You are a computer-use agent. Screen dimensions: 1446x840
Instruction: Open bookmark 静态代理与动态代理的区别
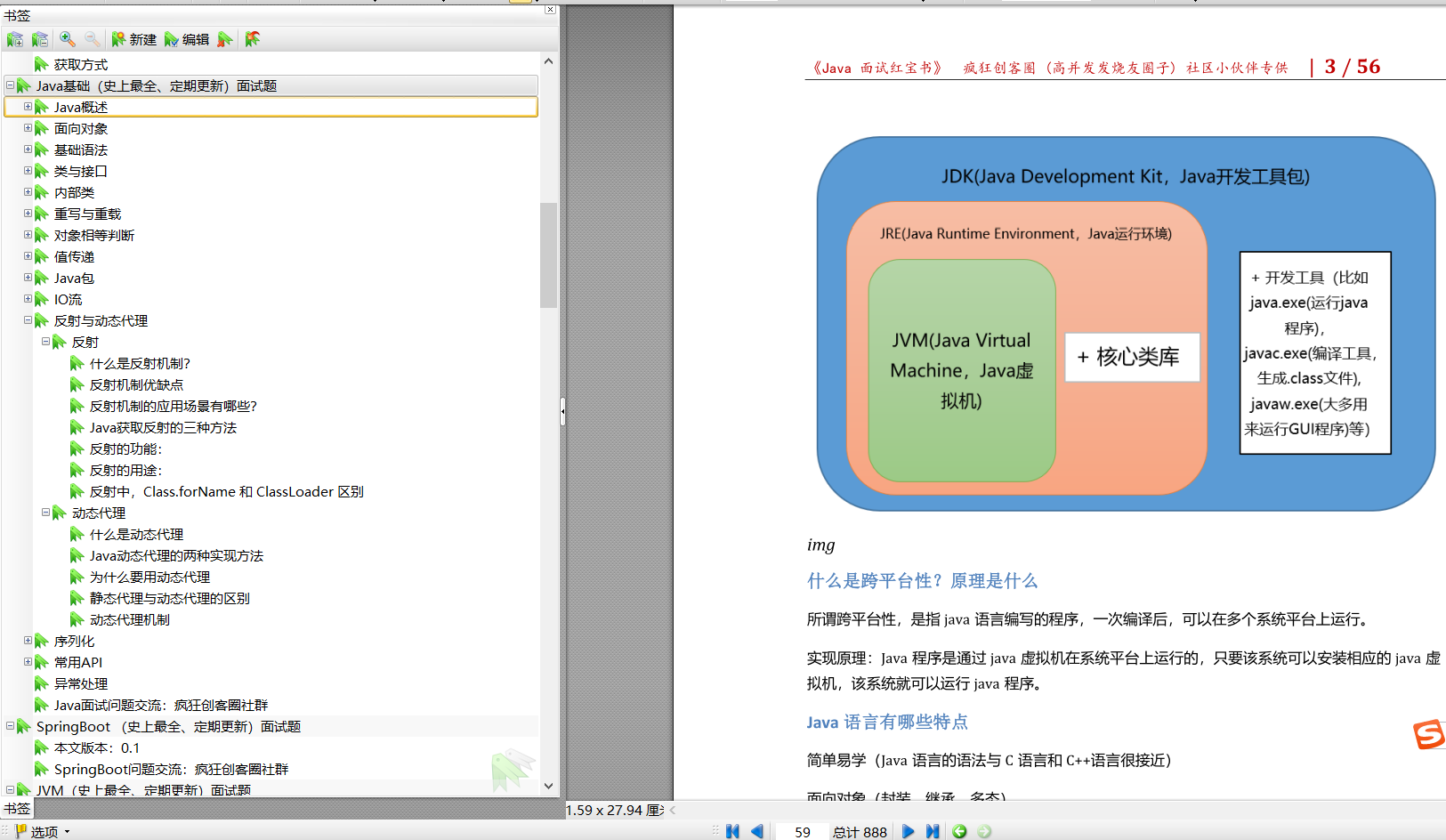169,599
